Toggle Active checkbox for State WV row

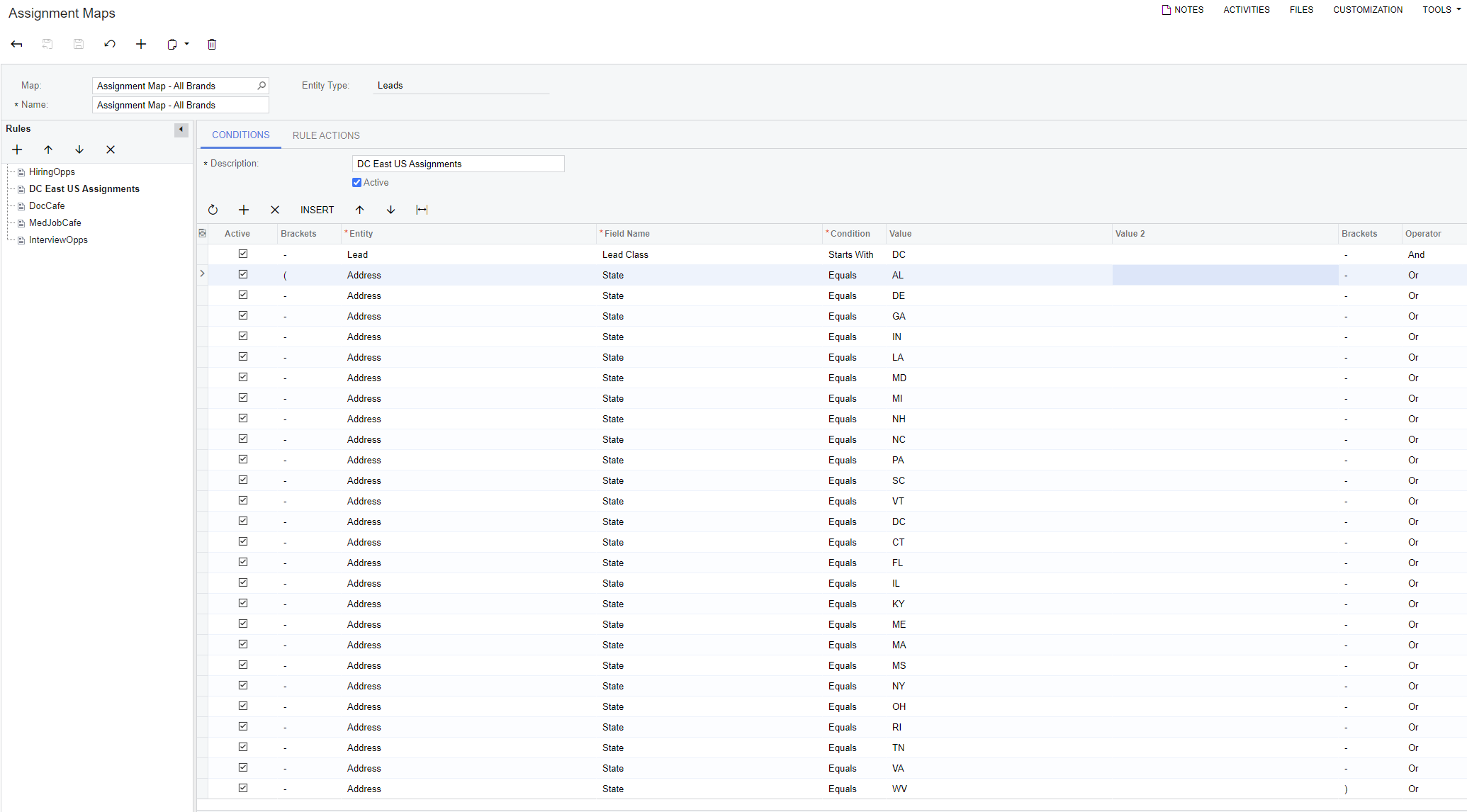click(x=243, y=788)
